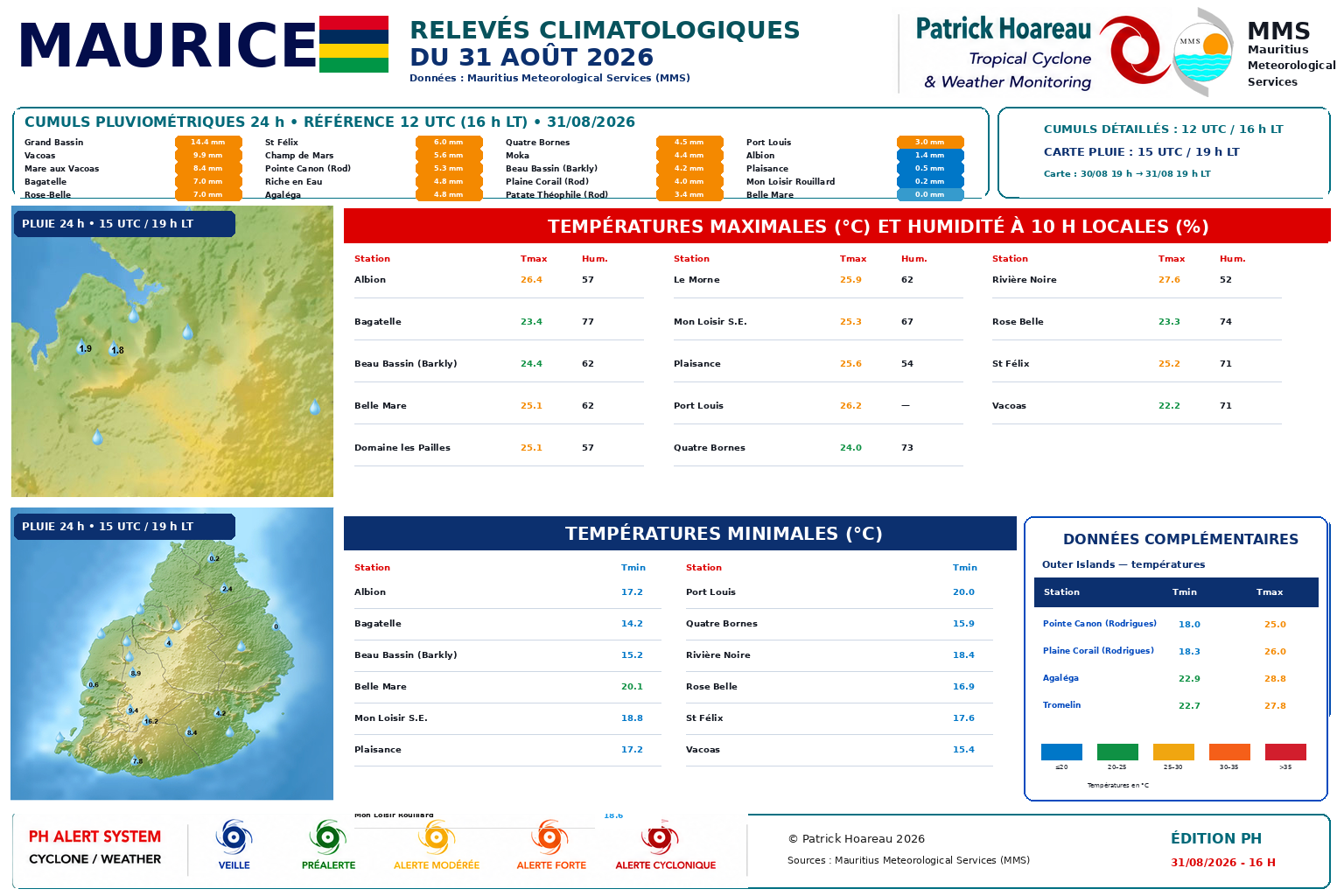Click the Pointe Canon (Rodrigues) station link
Viewport: 1344px width, 896px height.
1099,624
